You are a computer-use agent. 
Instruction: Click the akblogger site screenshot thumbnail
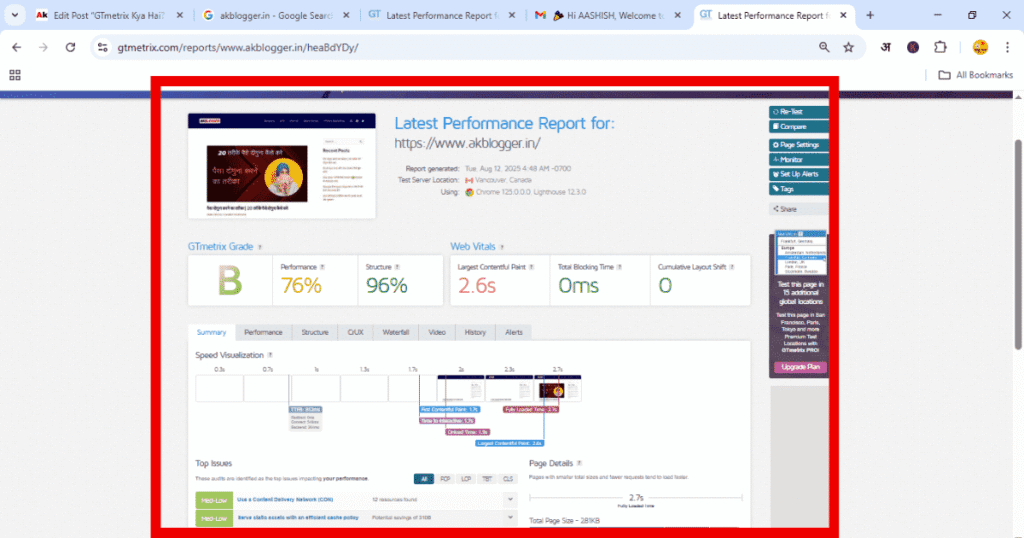click(x=281, y=166)
